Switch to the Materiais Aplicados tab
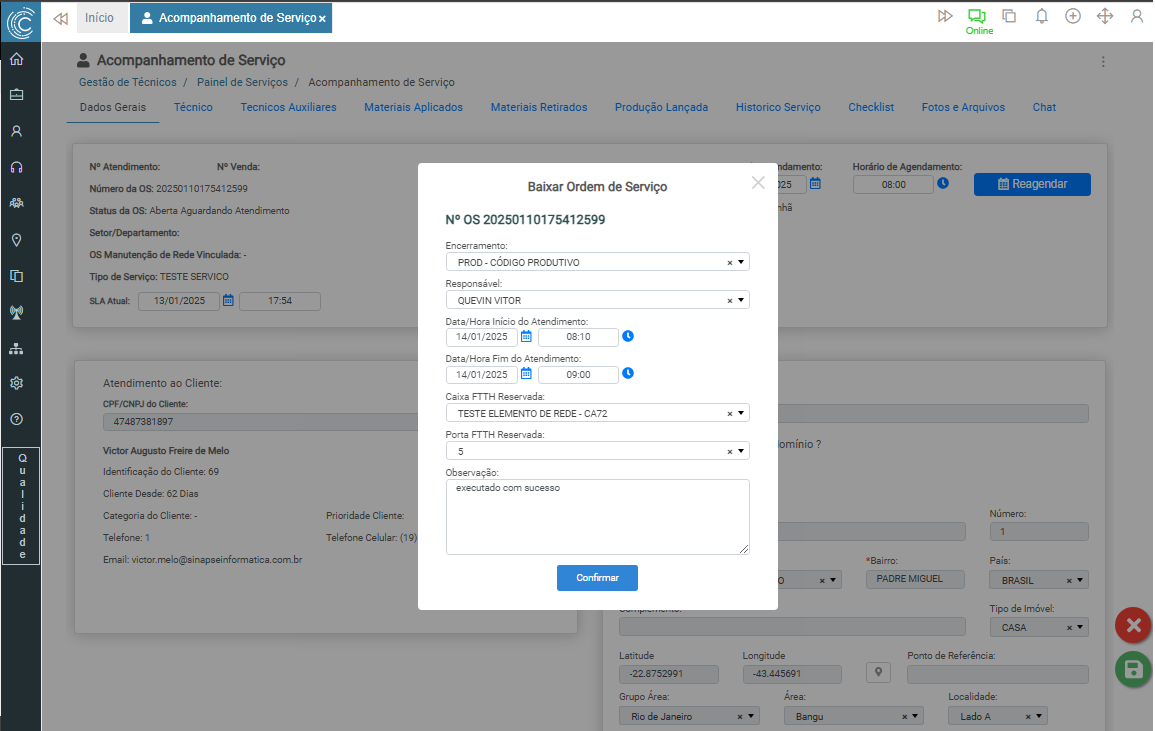The height and width of the screenshot is (731, 1155). coord(413,107)
